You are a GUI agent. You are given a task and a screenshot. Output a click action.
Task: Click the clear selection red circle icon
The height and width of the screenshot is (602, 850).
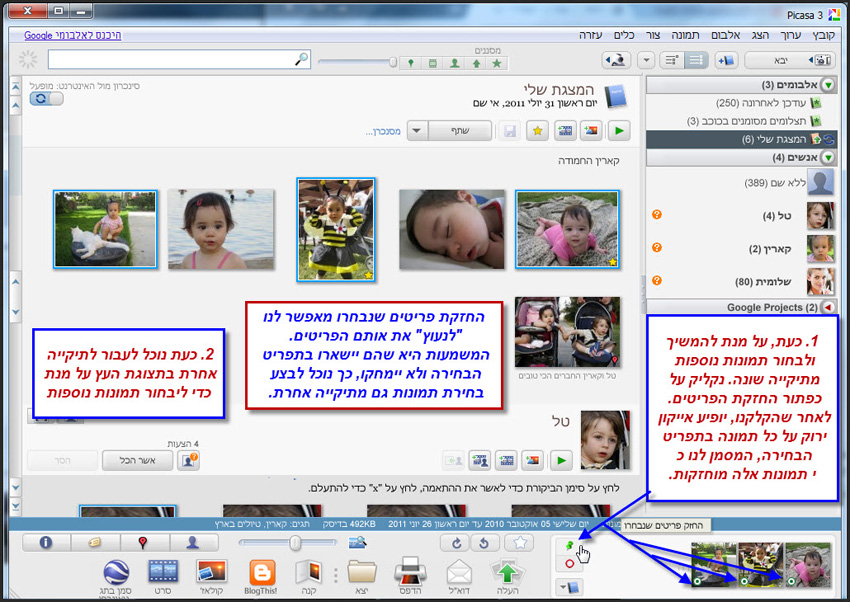click(x=569, y=563)
